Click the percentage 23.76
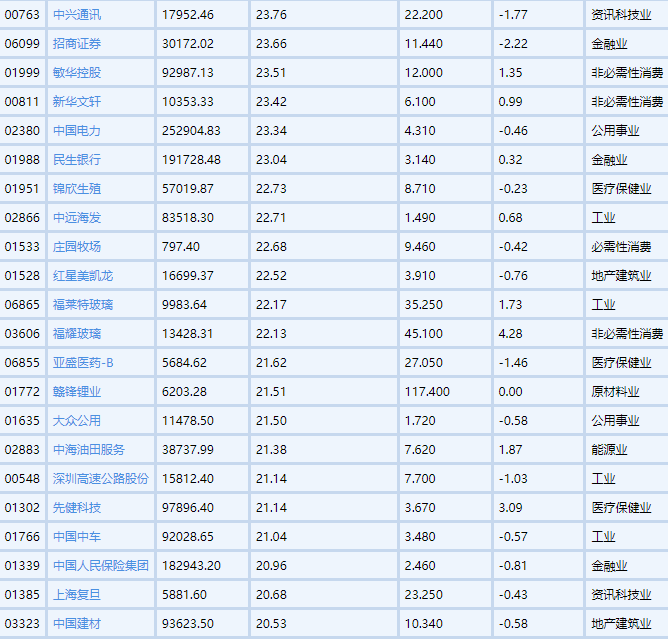This screenshot has height=639, width=668. 271,15
